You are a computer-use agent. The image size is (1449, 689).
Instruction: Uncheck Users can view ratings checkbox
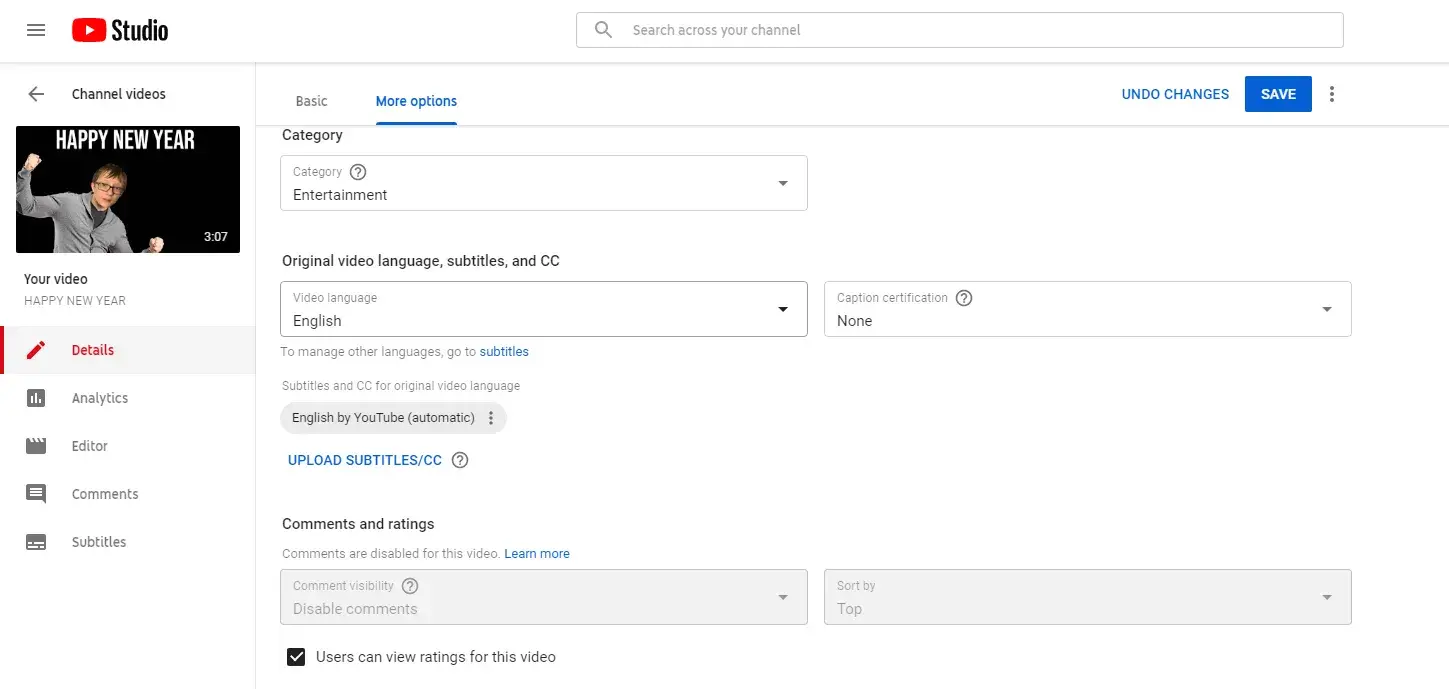[x=296, y=657]
